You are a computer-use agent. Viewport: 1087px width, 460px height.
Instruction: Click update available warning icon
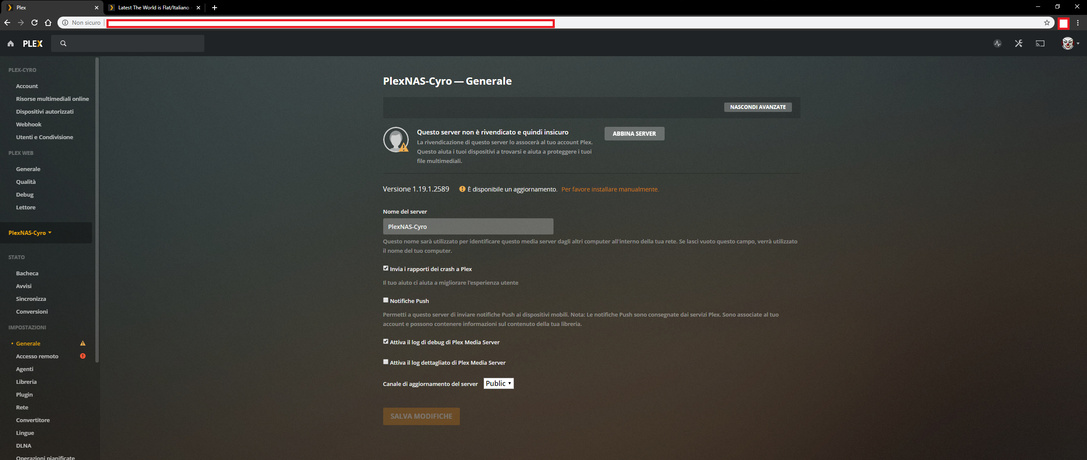pos(462,189)
